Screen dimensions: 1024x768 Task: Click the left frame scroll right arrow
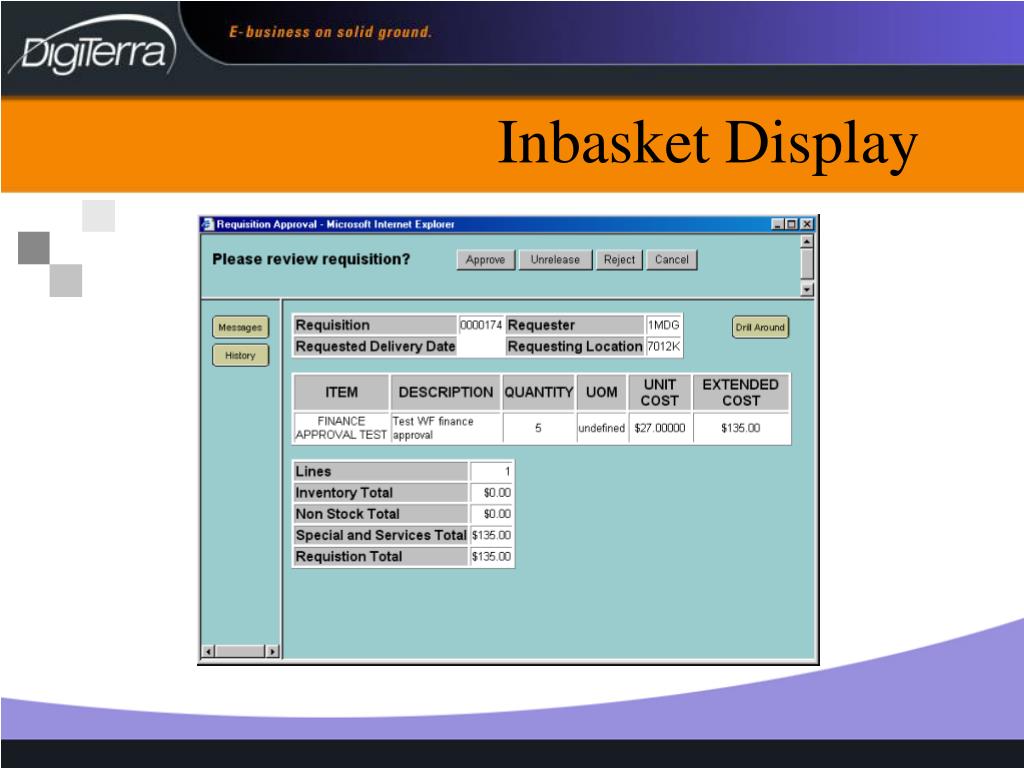click(x=272, y=651)
